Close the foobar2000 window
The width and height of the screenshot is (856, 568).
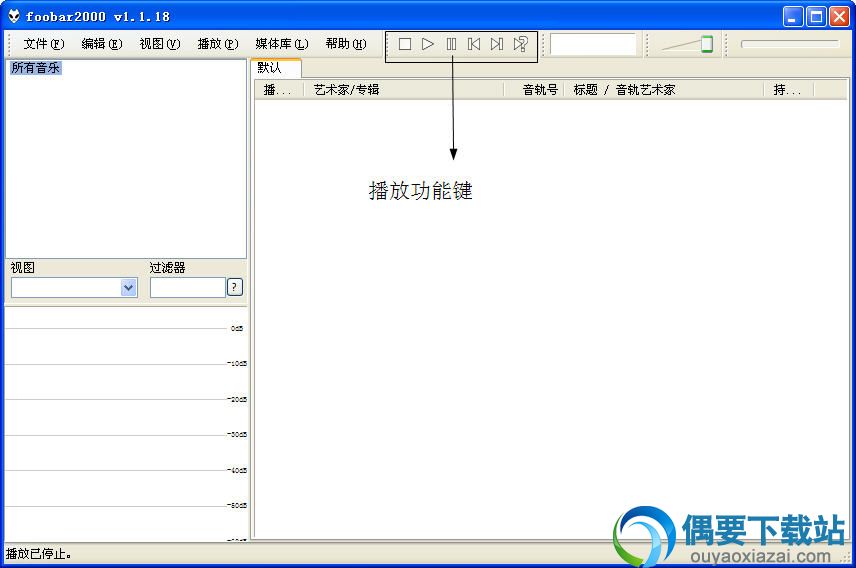point(839,16)
